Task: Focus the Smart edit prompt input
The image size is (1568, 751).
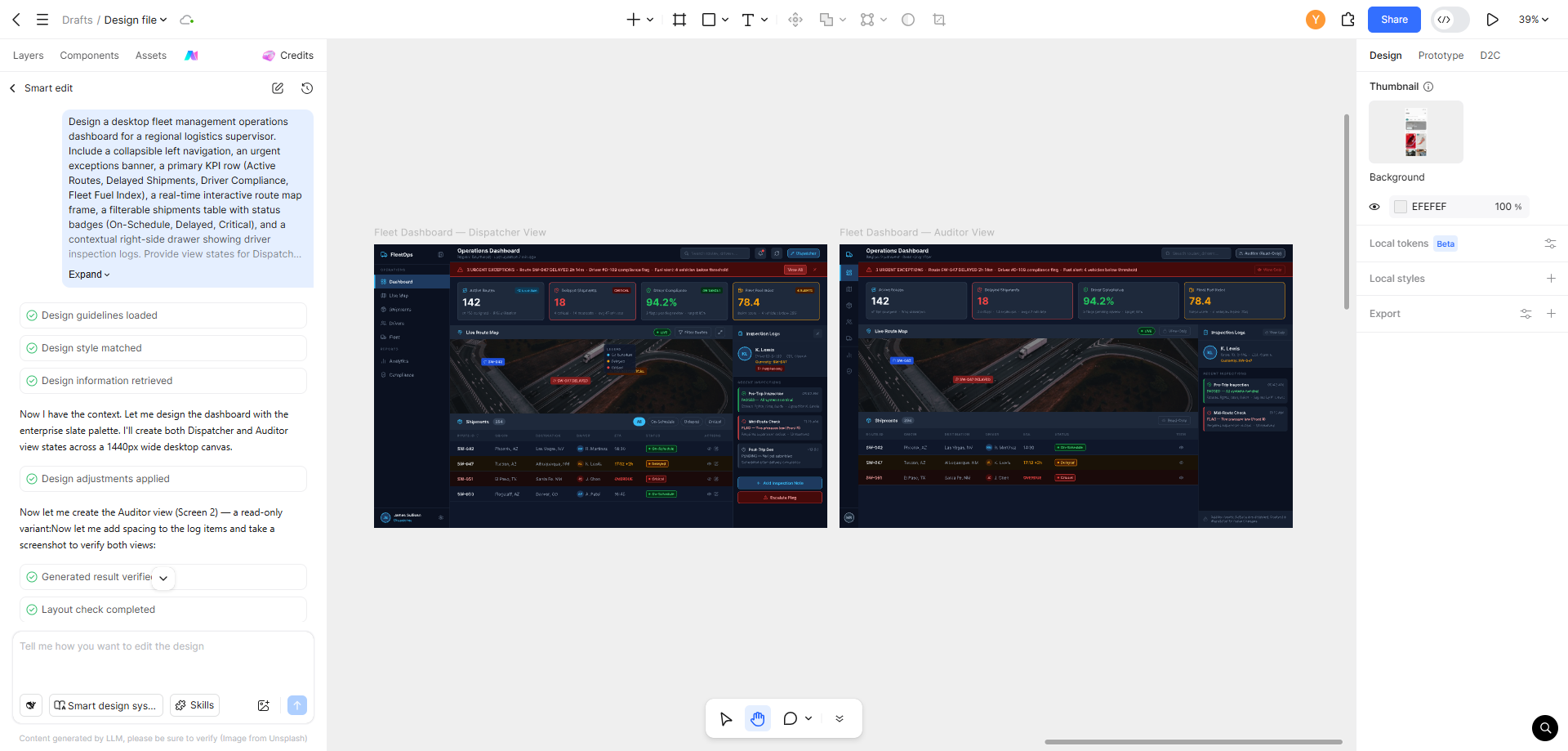Action: (163, 660)
